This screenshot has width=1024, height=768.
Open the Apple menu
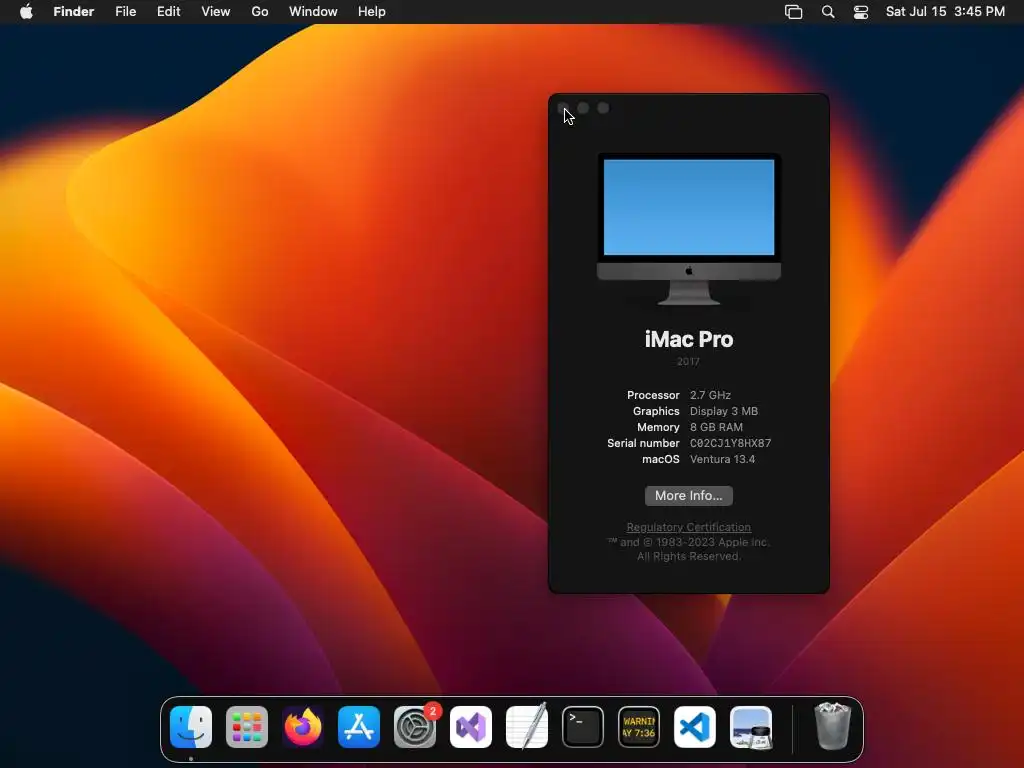[26, 12]
